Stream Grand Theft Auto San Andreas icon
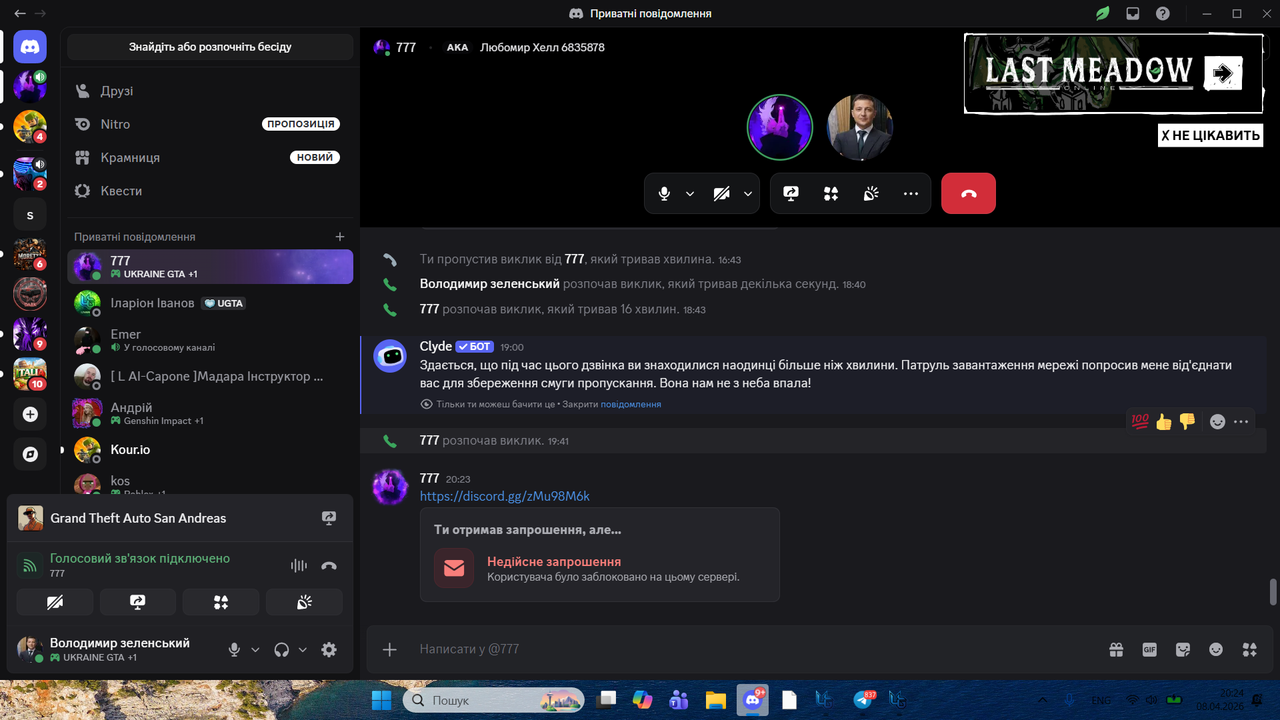Screen dimensions: 1280x720 (329, 518)
